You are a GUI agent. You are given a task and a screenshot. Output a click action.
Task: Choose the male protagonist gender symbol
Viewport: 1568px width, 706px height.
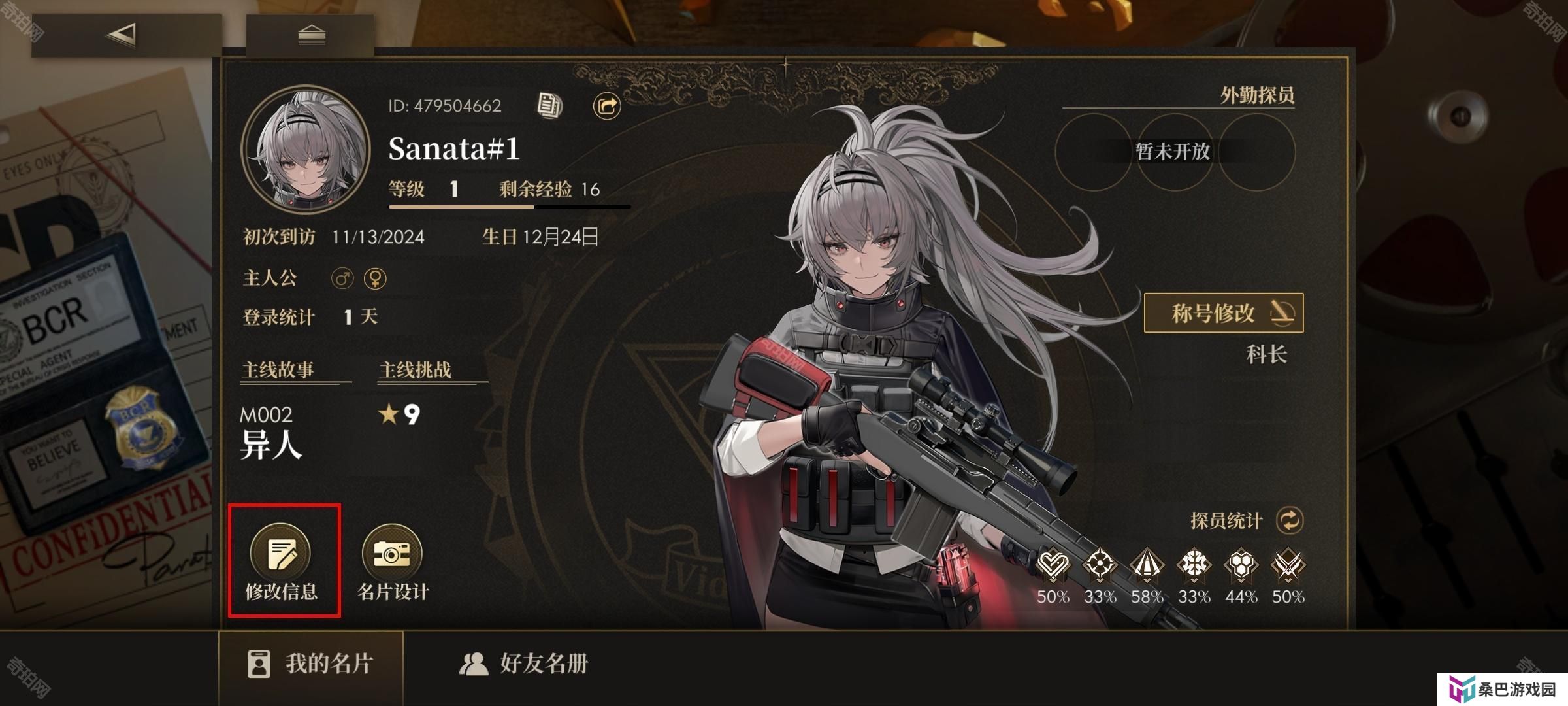coord(342,278)
